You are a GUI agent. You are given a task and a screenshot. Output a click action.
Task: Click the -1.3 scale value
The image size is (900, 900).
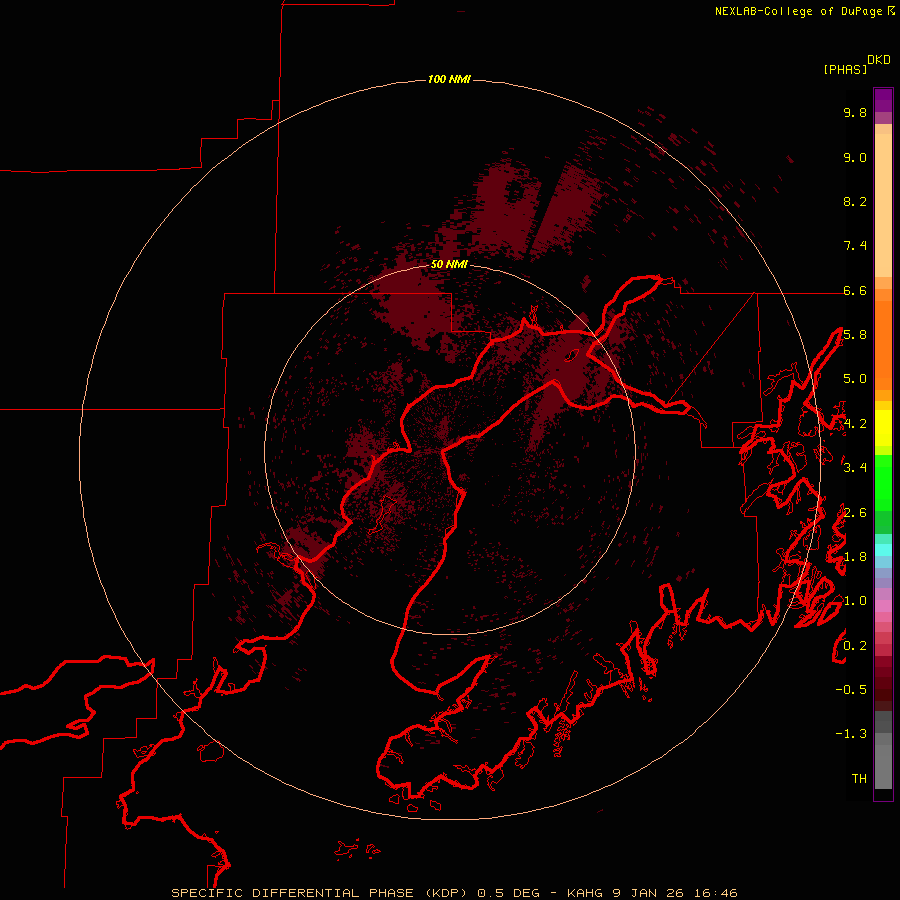pos(851,734)
